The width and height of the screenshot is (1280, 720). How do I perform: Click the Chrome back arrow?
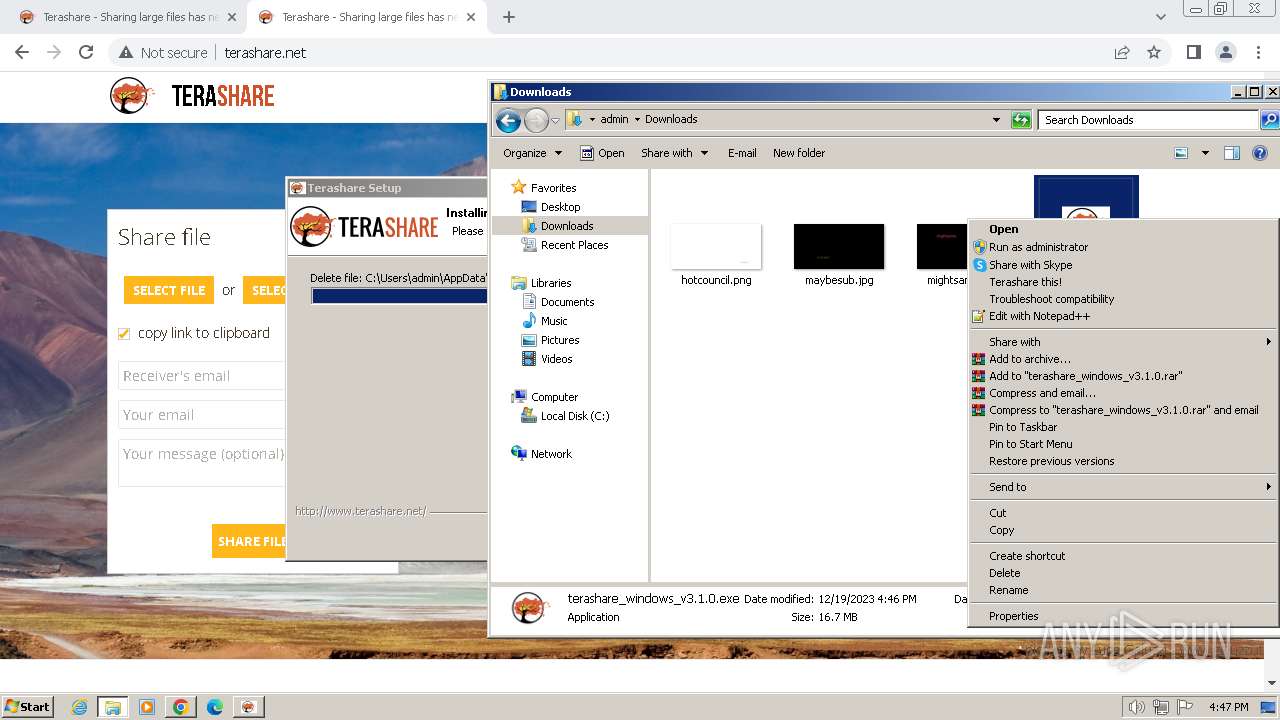[x=22, y=52]
